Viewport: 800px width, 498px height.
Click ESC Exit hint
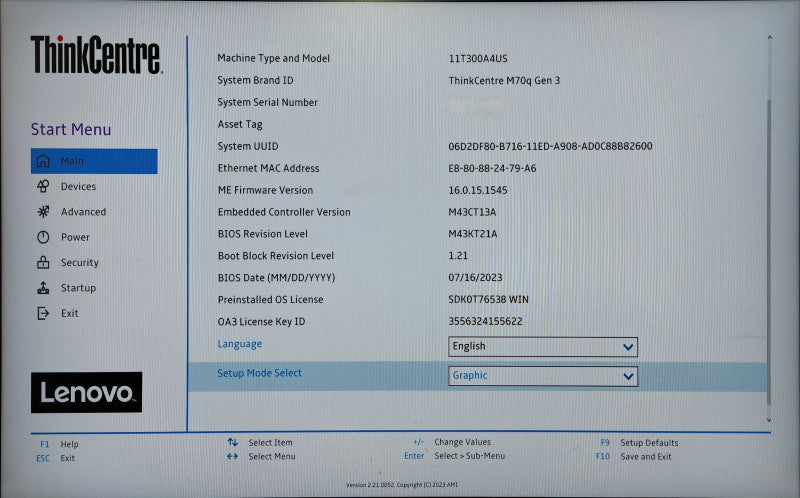tap(56, 458)
